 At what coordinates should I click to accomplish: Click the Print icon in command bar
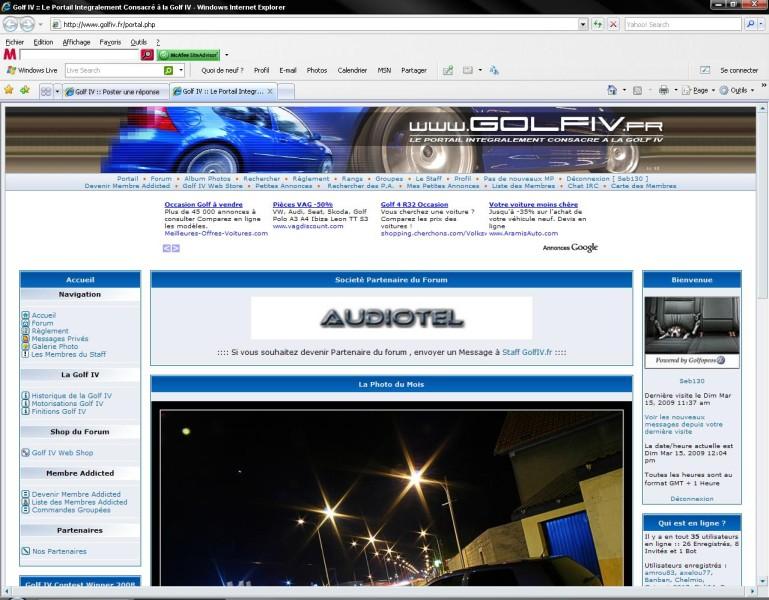(x=664, y=90)
